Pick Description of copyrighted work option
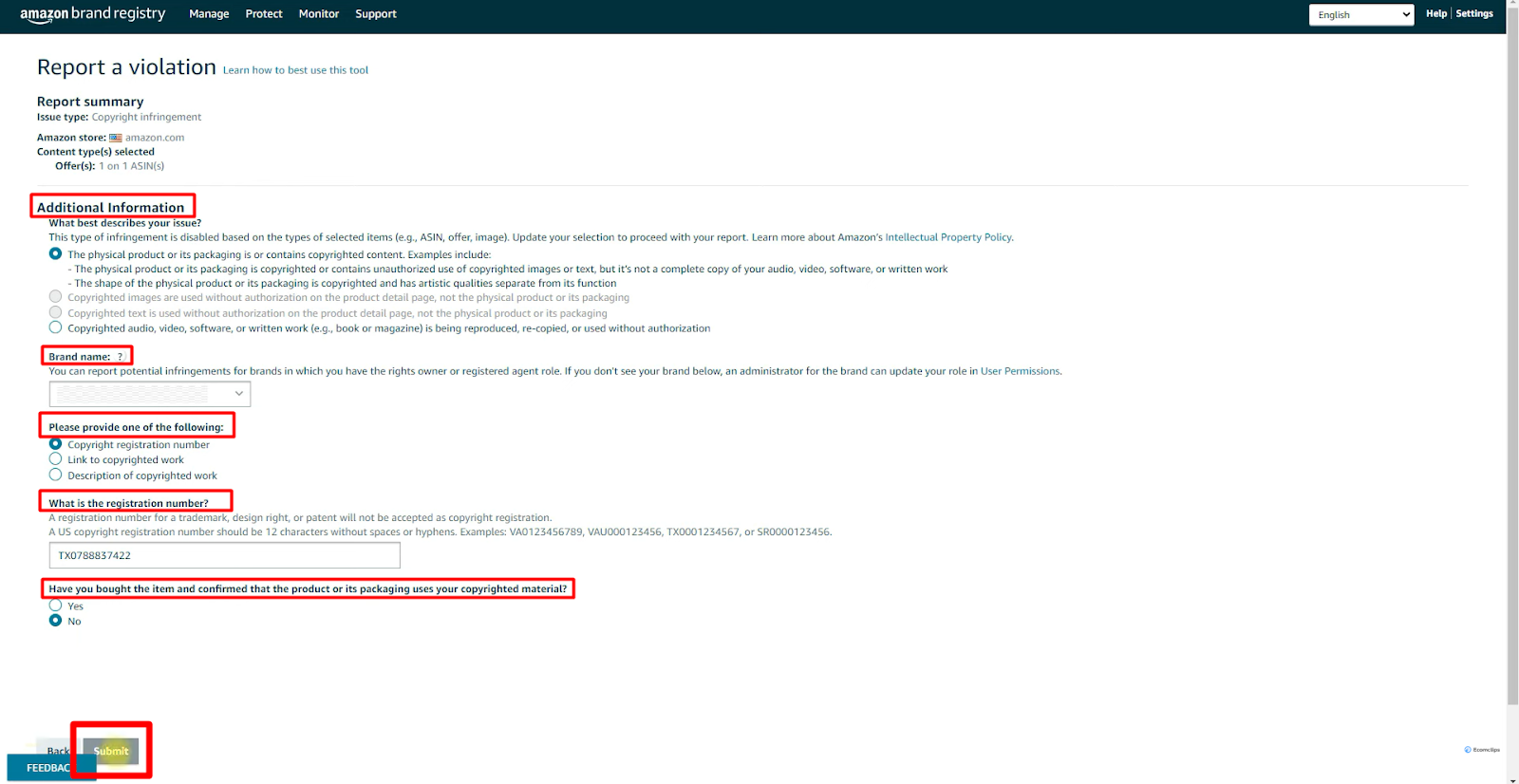 tap(55, 475)
